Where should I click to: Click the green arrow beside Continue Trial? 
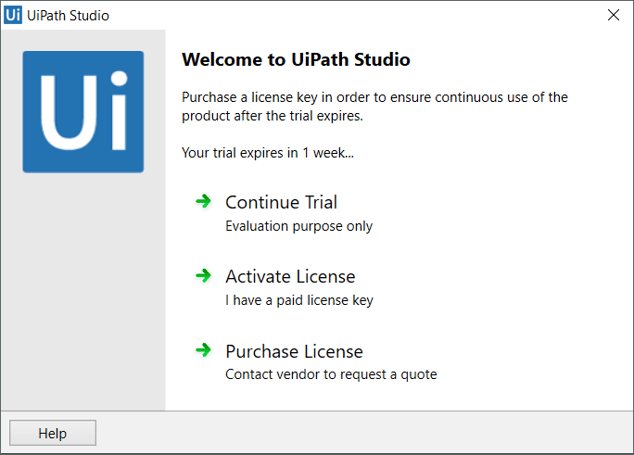pyautogui.click(x=203, y=201)
